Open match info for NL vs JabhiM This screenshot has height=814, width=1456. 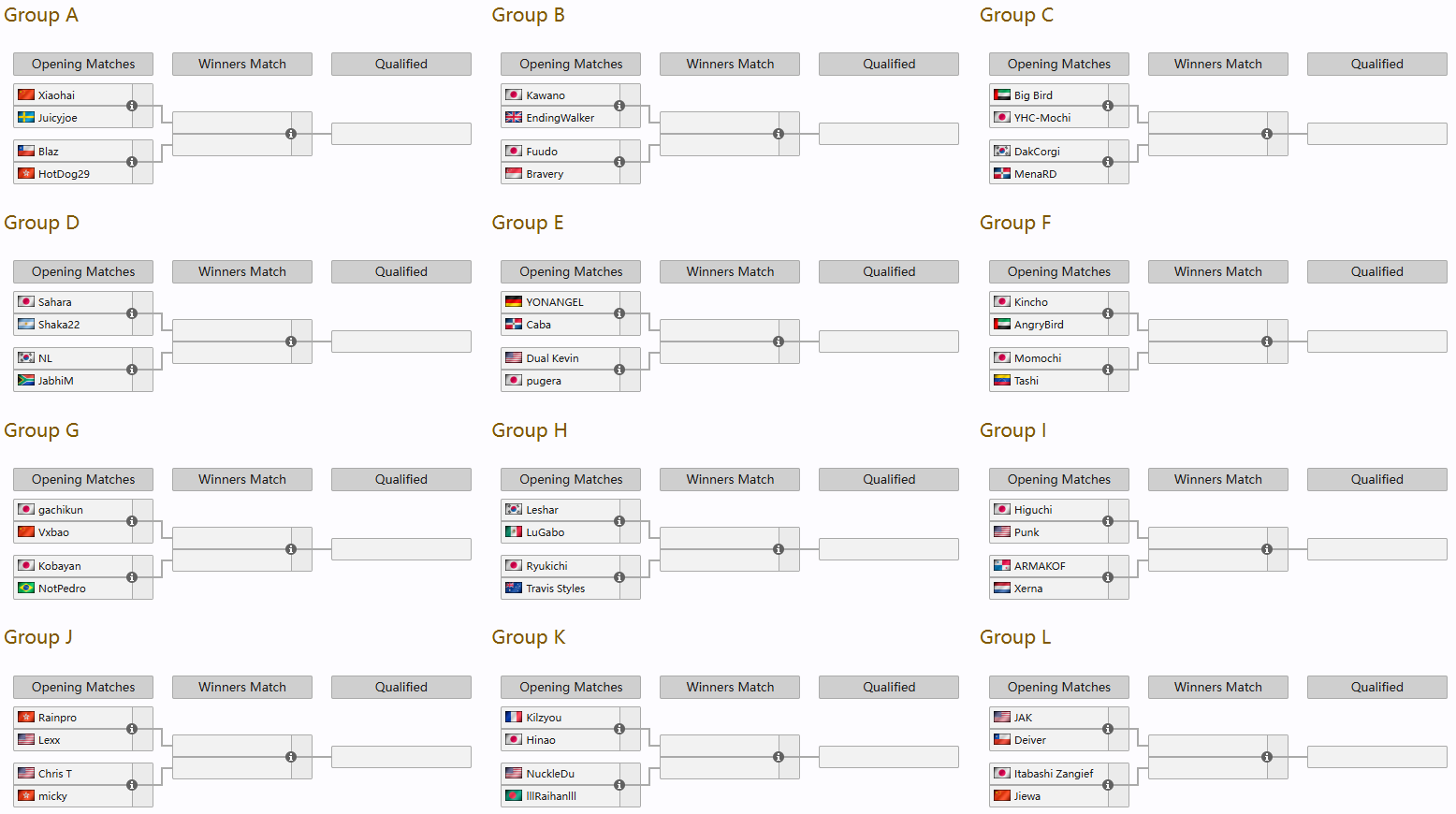point(132,370)
